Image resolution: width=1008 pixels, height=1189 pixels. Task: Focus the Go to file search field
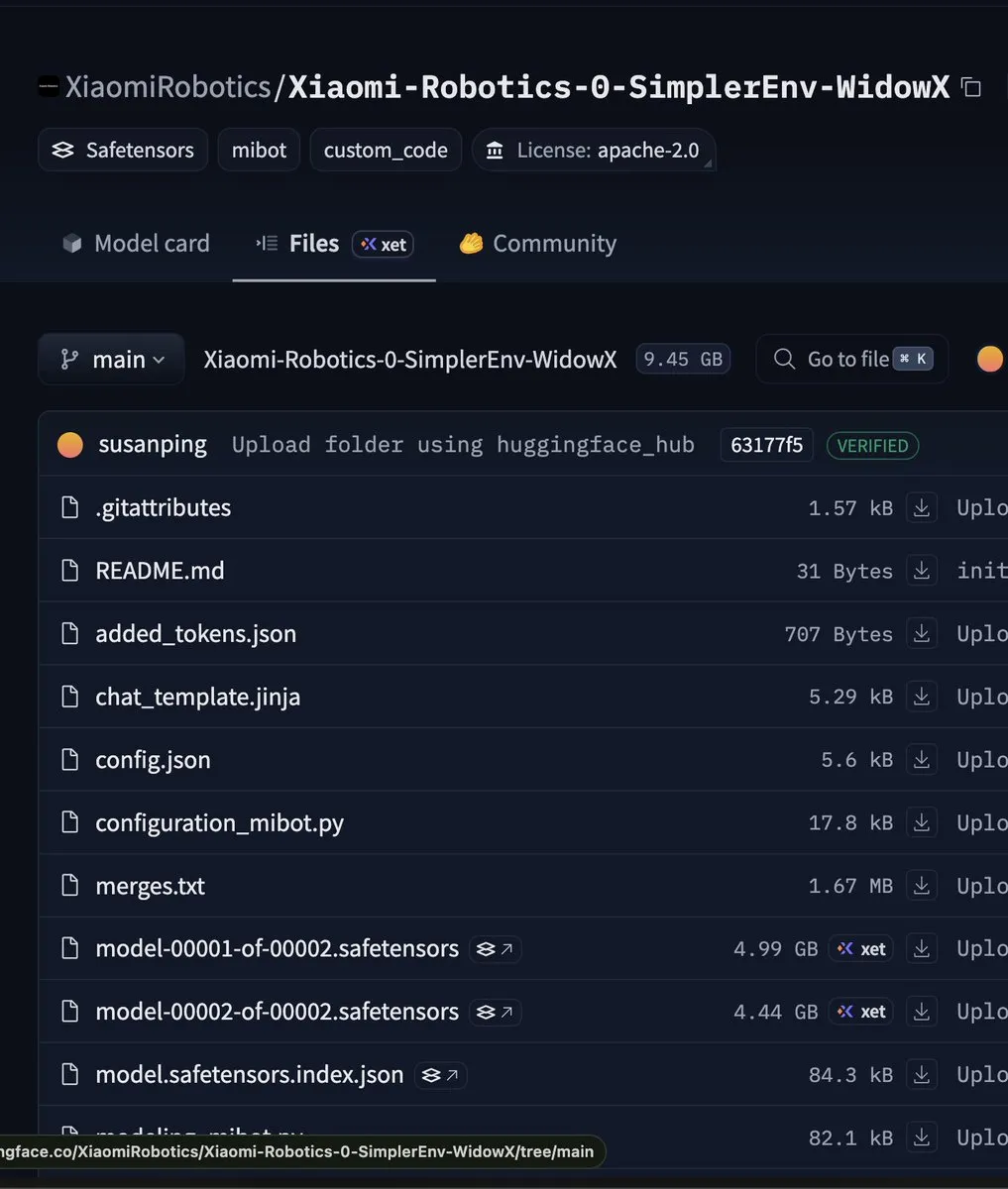(851, 360)
